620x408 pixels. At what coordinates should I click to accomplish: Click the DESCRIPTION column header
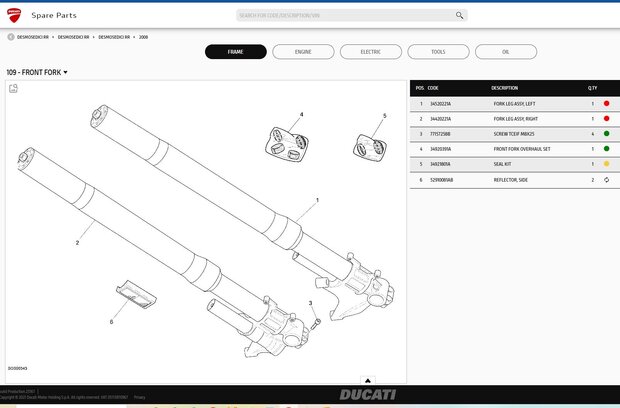pos(504,88)
